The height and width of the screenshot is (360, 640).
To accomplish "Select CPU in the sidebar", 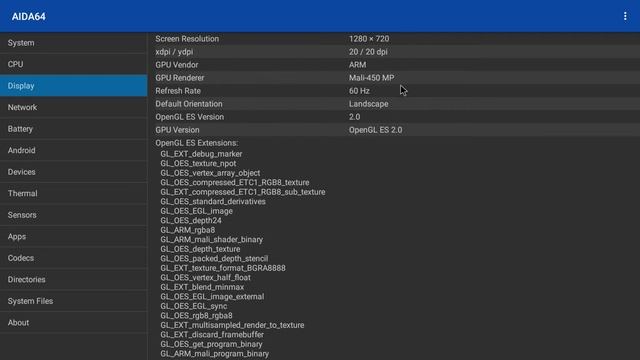I will coord(73,64).
